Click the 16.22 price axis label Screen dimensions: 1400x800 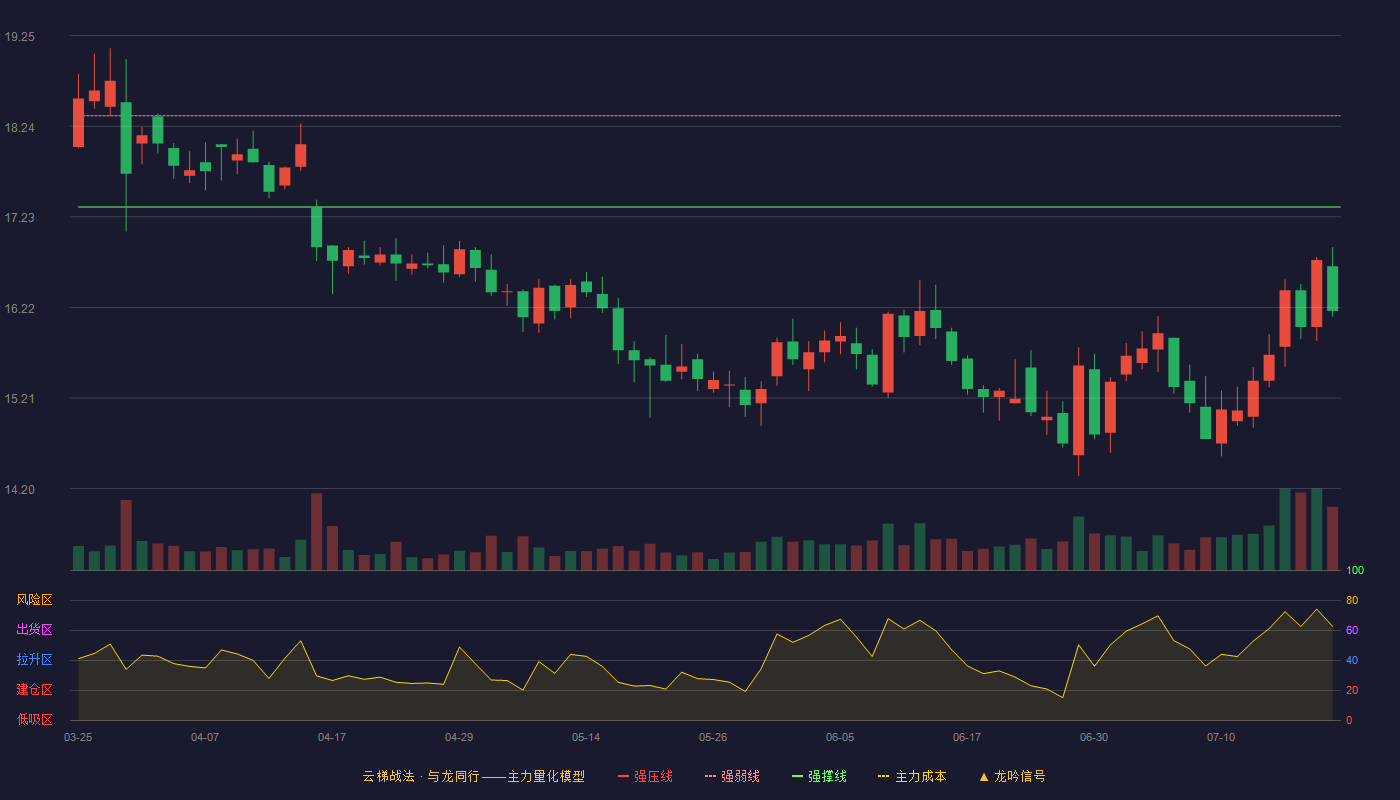(19, 308)
